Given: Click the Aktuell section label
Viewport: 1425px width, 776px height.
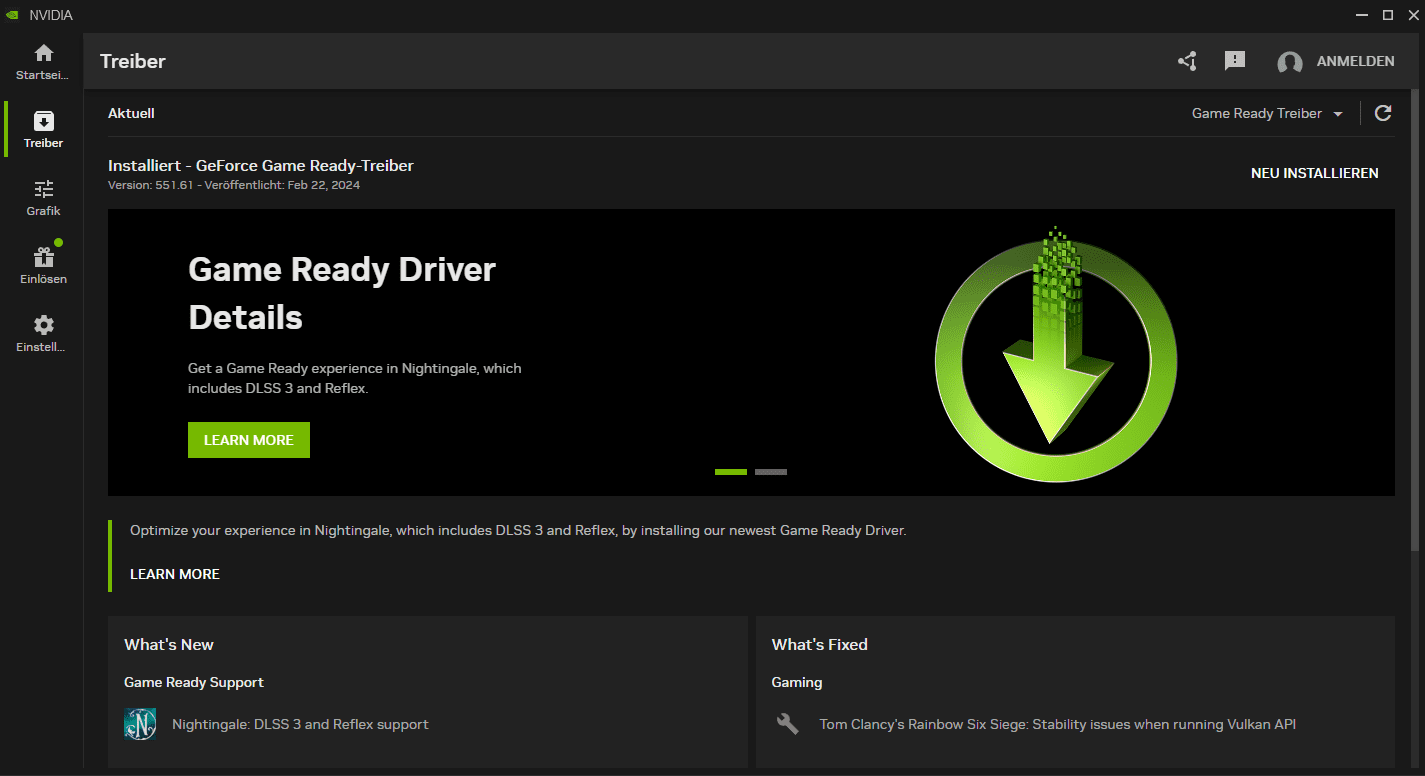Looking at the screenshot, I should coord(131,113).
